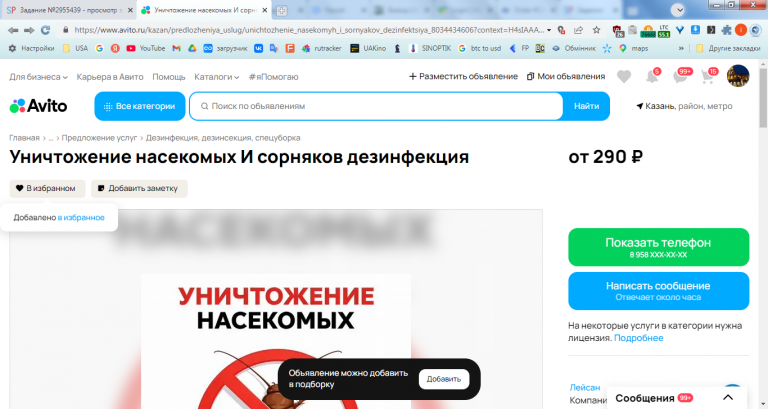This screenshot has width=768, height=409.
Task: Click Разместить объявление
Action: 463,76
